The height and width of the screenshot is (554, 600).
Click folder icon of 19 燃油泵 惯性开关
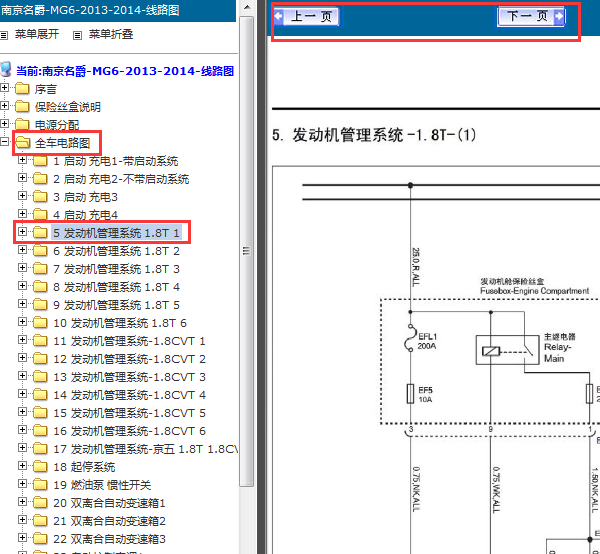point(40,484)
